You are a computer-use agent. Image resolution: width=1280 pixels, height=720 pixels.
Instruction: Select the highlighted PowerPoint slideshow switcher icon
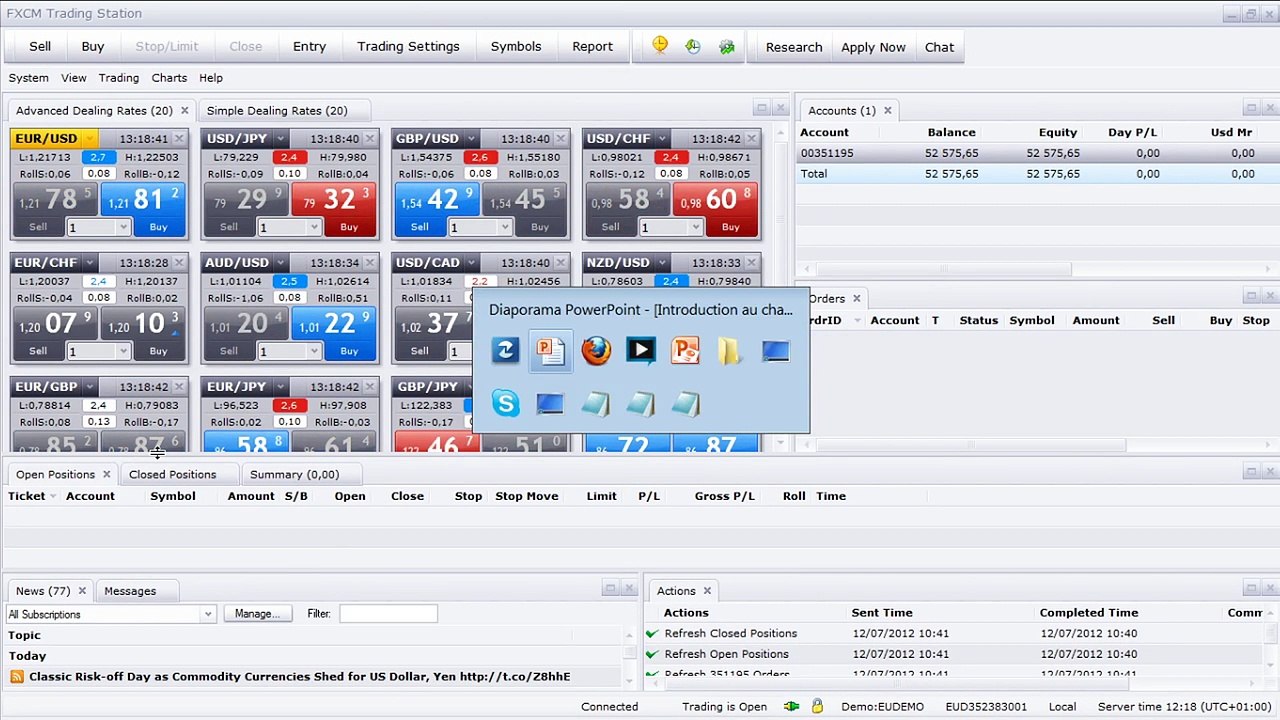tap(551, 350)
